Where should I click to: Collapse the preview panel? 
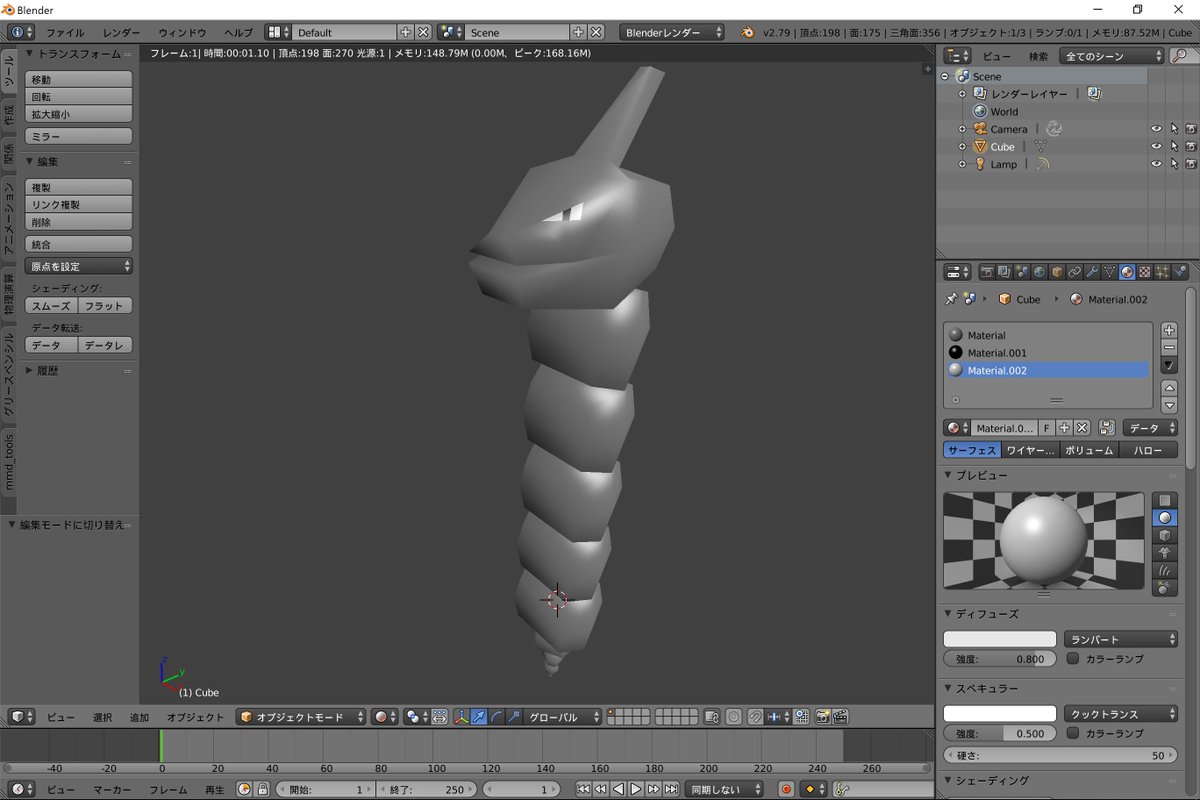(950, 475)
